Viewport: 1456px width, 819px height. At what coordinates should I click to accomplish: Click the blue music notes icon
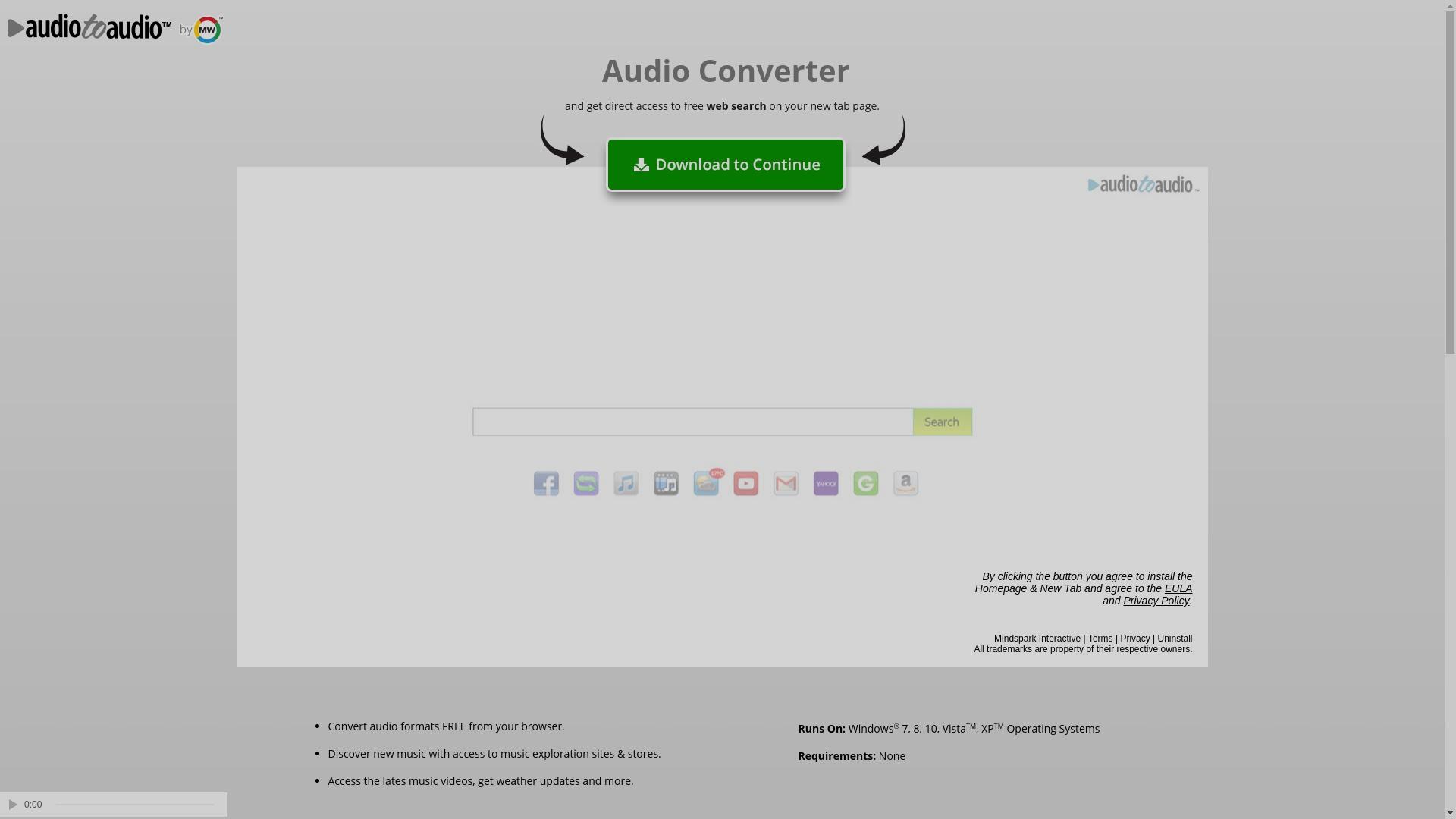626,483
